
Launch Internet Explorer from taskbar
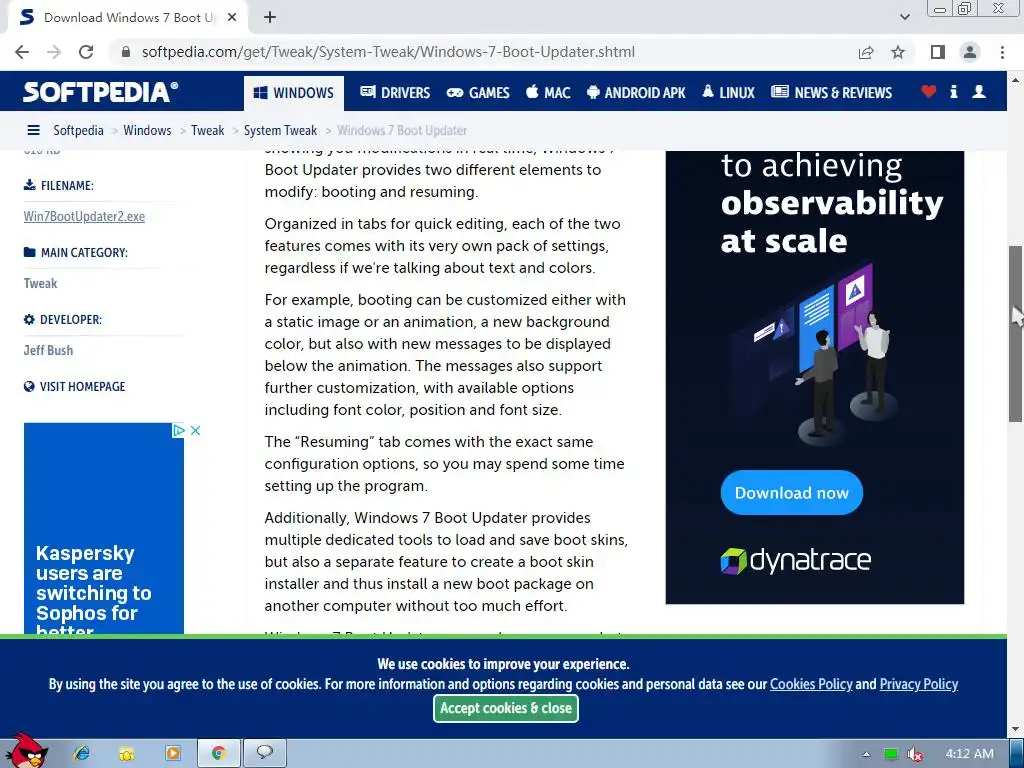point(82,754)
